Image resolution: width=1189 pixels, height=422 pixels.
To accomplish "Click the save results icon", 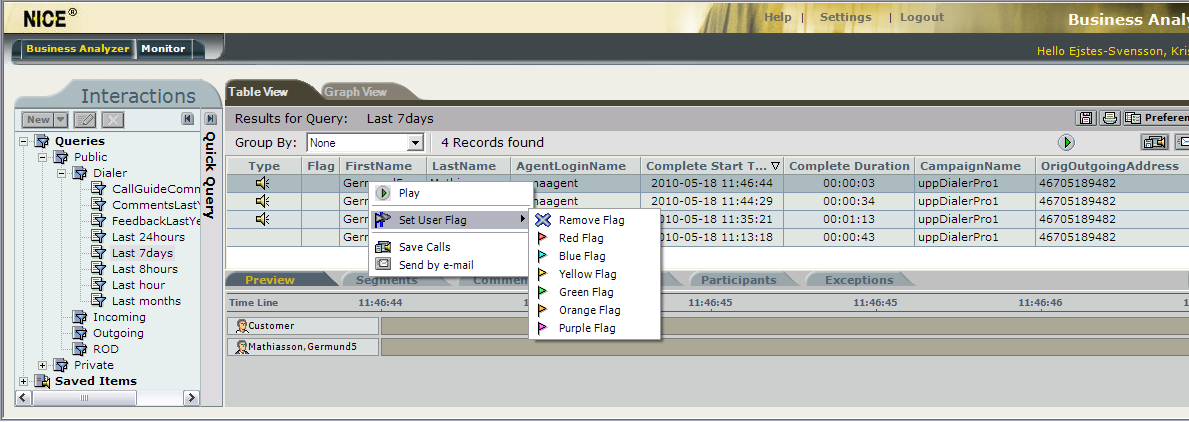I will (x=1086, y=118).
